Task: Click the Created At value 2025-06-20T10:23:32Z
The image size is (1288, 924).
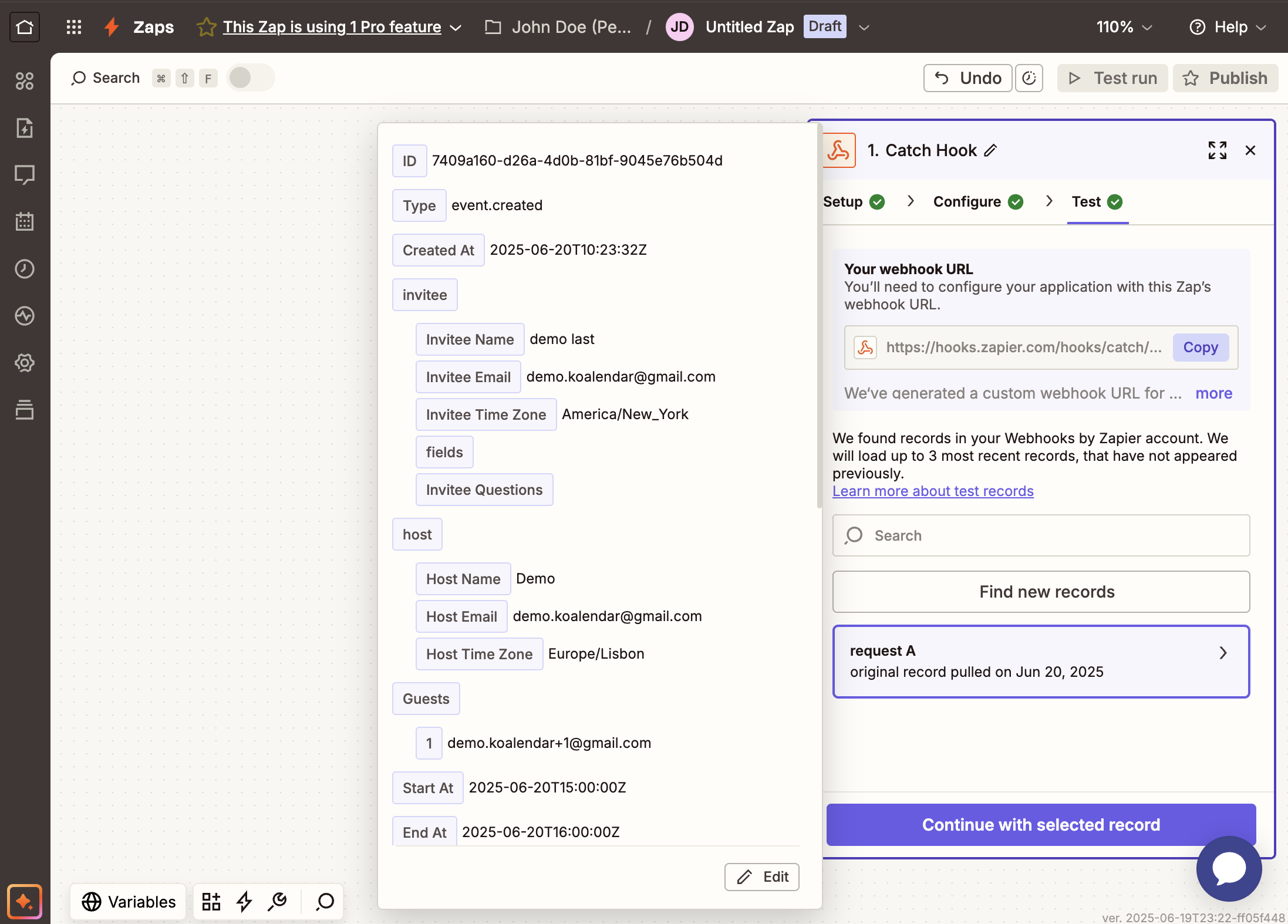Action: click(x=568, y=250)
